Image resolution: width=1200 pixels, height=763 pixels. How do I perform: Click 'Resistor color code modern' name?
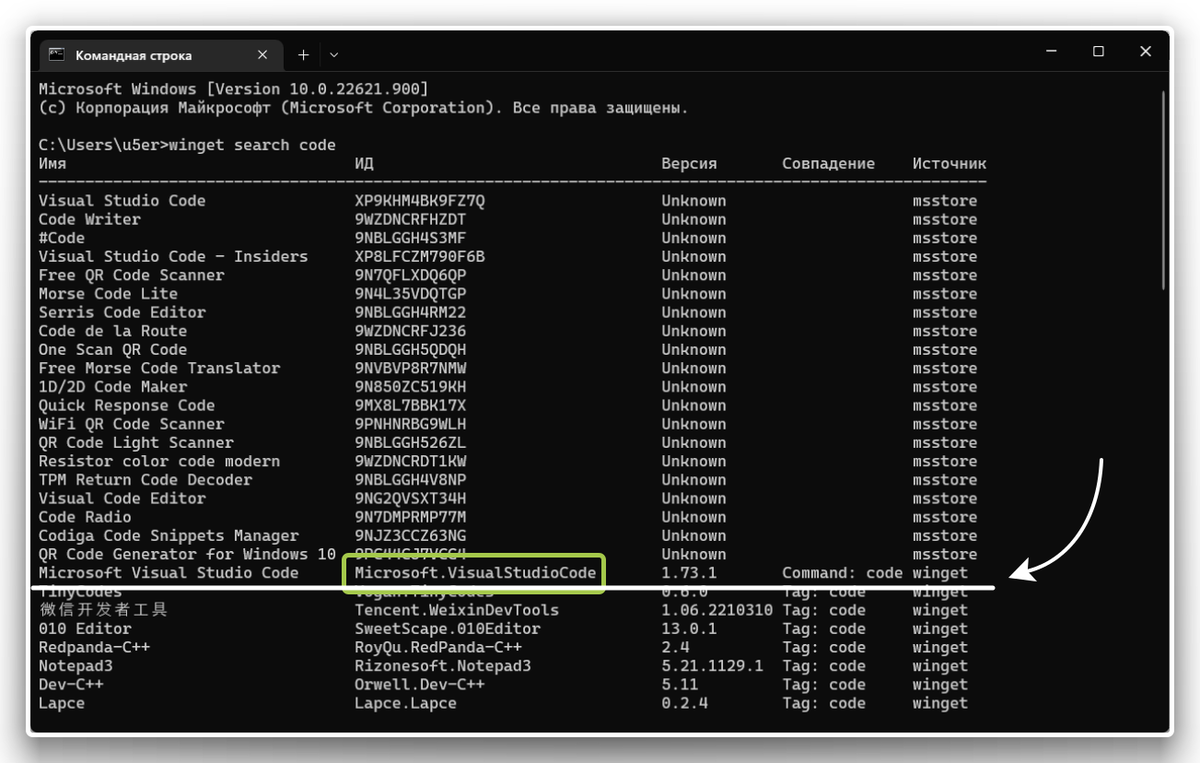[160, 461]
